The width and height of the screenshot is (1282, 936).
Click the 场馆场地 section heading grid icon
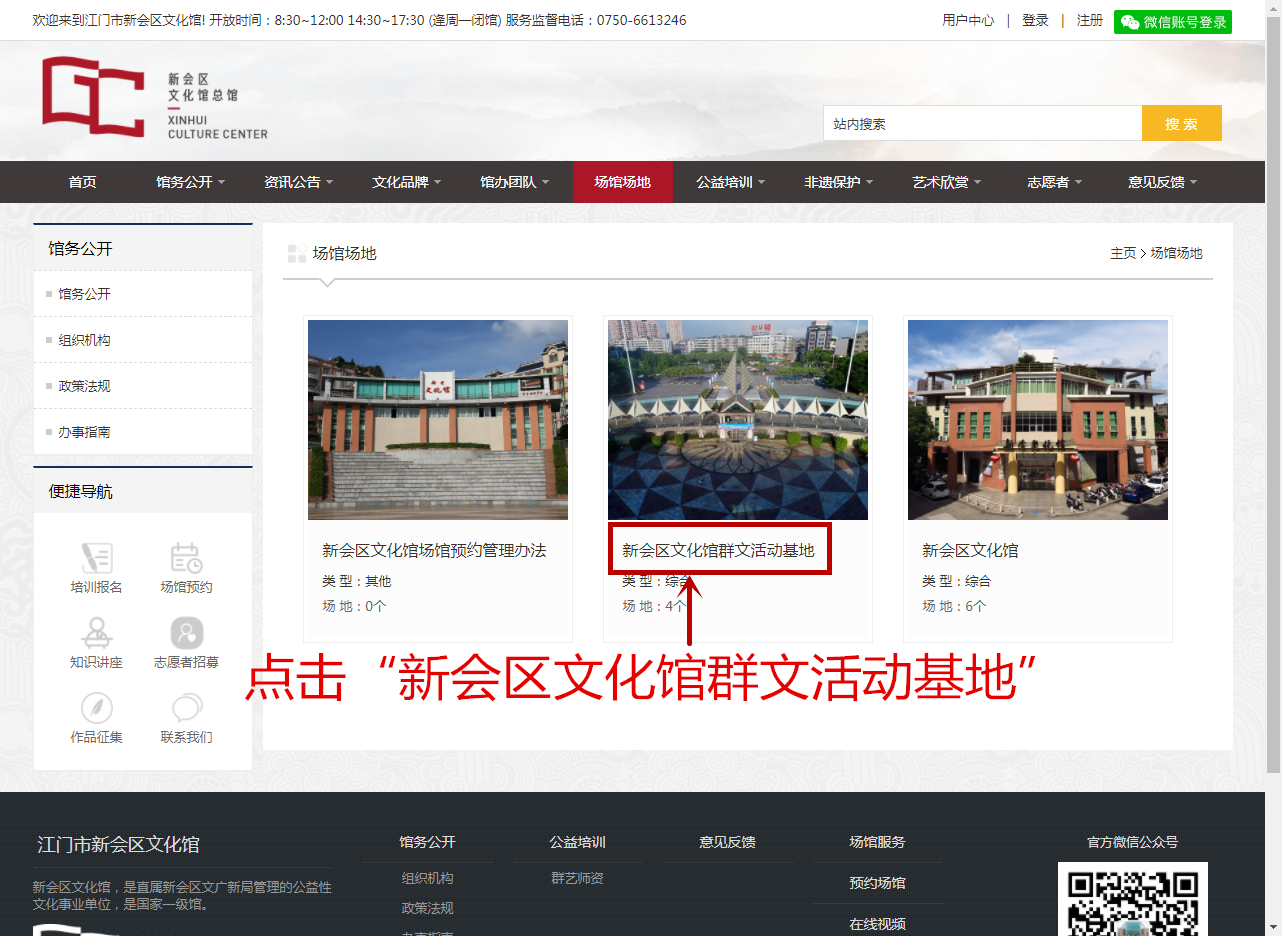[297, 253]
